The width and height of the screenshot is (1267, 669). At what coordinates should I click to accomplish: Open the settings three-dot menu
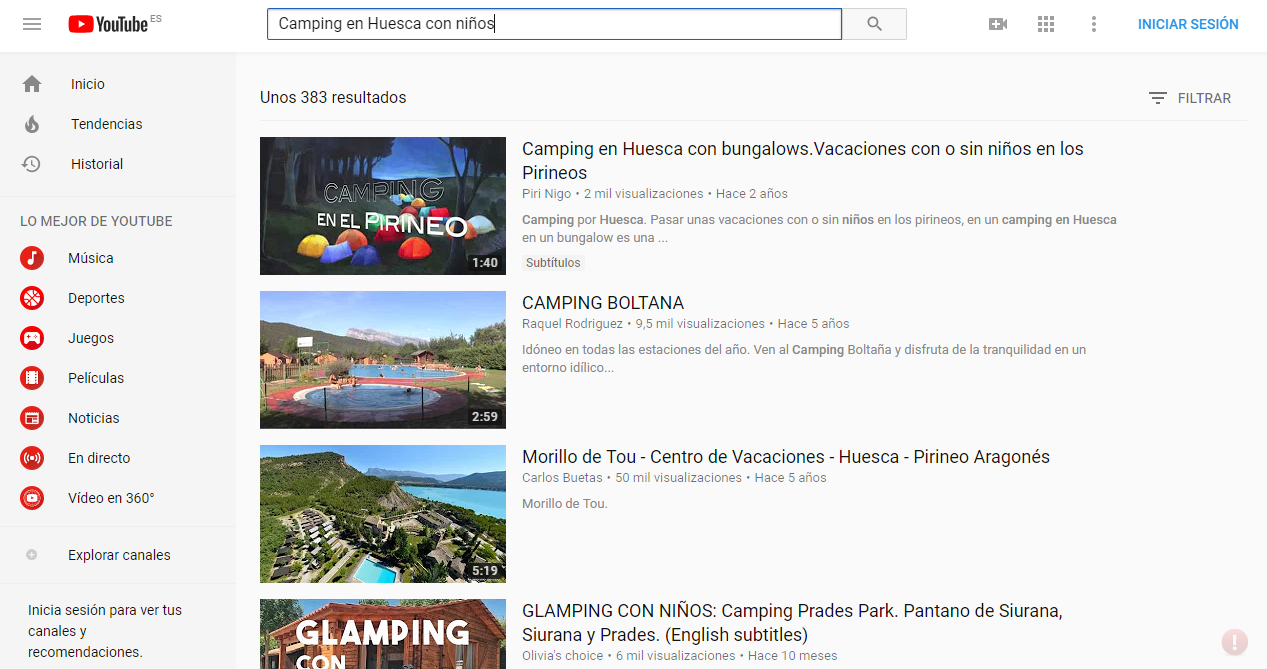point(1093,23)
